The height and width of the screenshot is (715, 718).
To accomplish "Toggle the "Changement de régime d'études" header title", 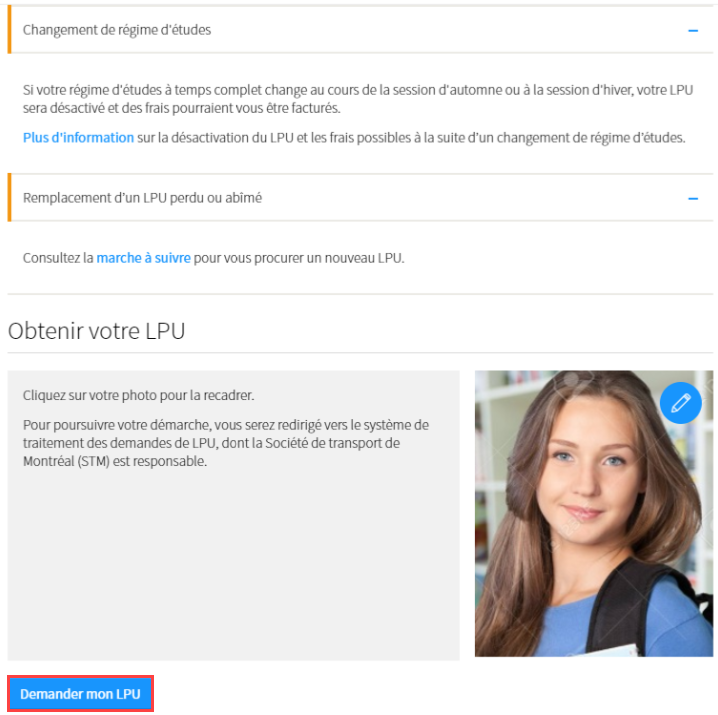I will pyautogui.click(x=117, y=30).
